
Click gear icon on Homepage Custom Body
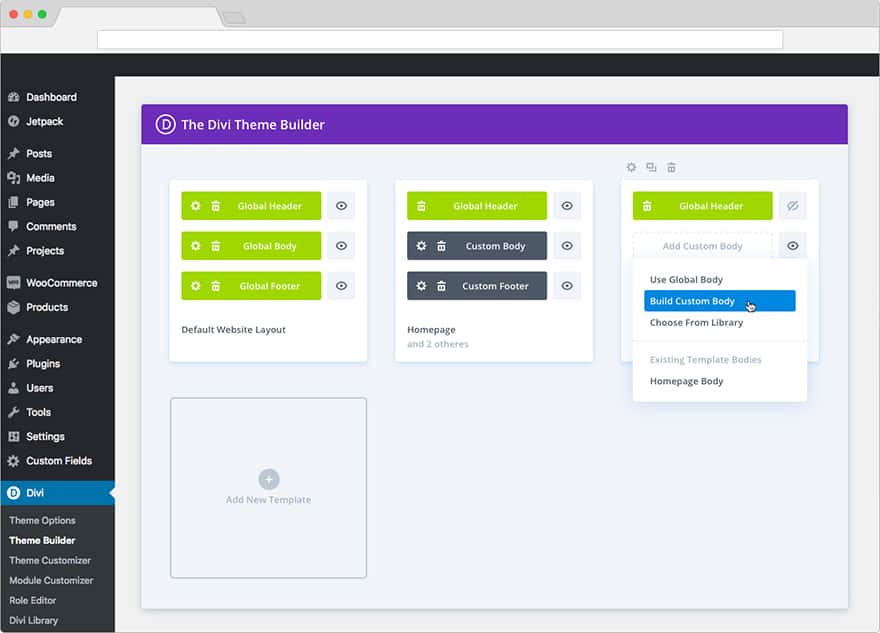[422, 246]
